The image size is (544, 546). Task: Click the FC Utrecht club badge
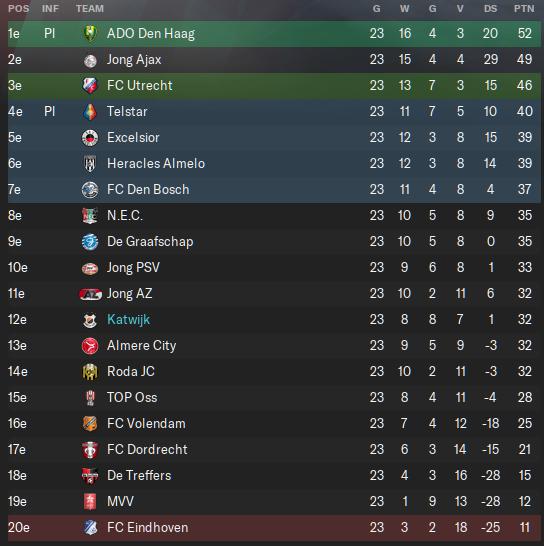tap(90, 86)
